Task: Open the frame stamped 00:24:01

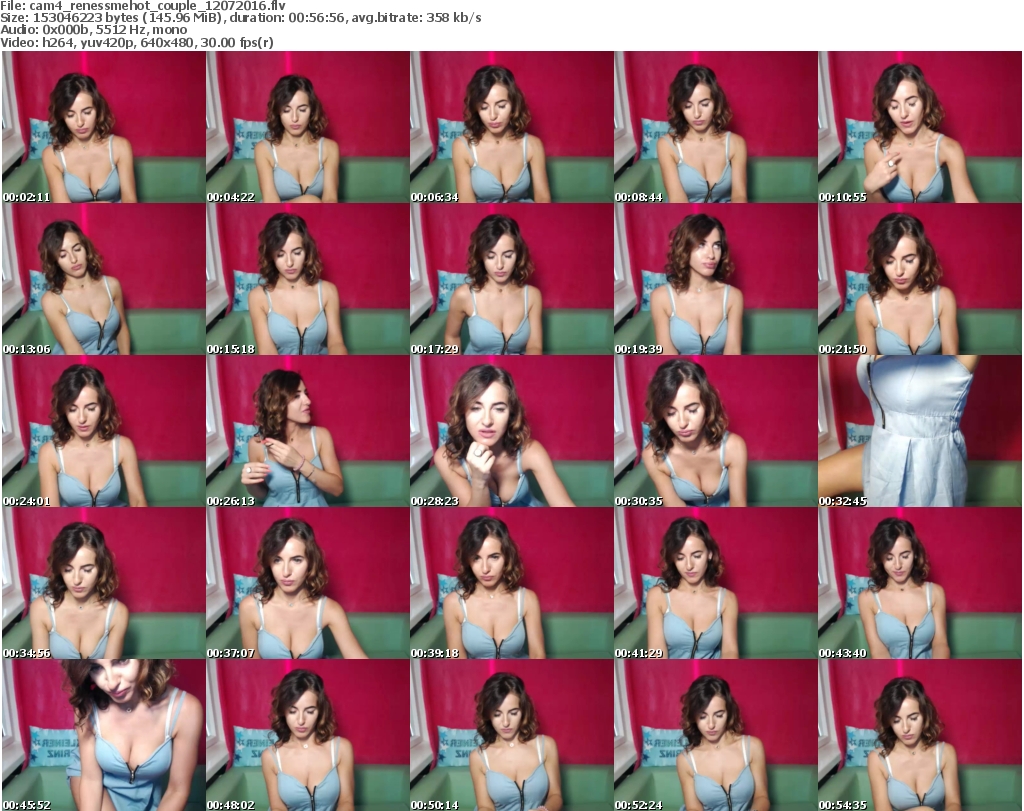Action: click(x=104, y=431)
